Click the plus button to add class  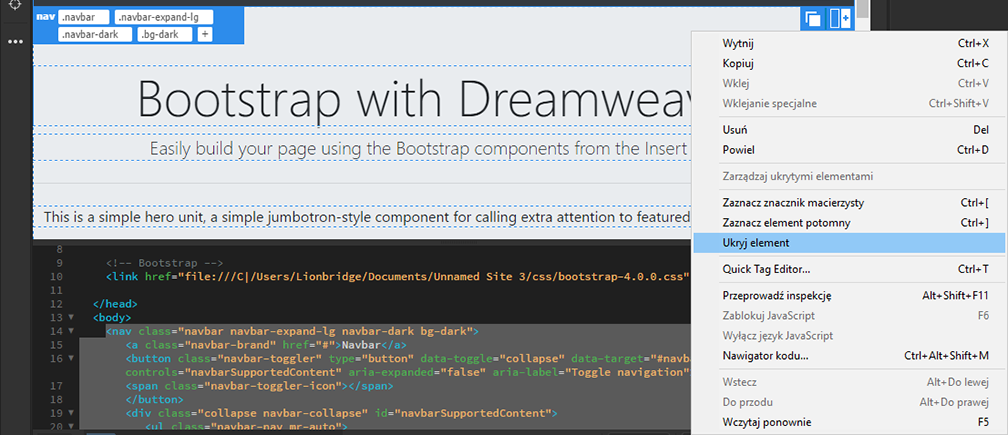pos(205,34)
